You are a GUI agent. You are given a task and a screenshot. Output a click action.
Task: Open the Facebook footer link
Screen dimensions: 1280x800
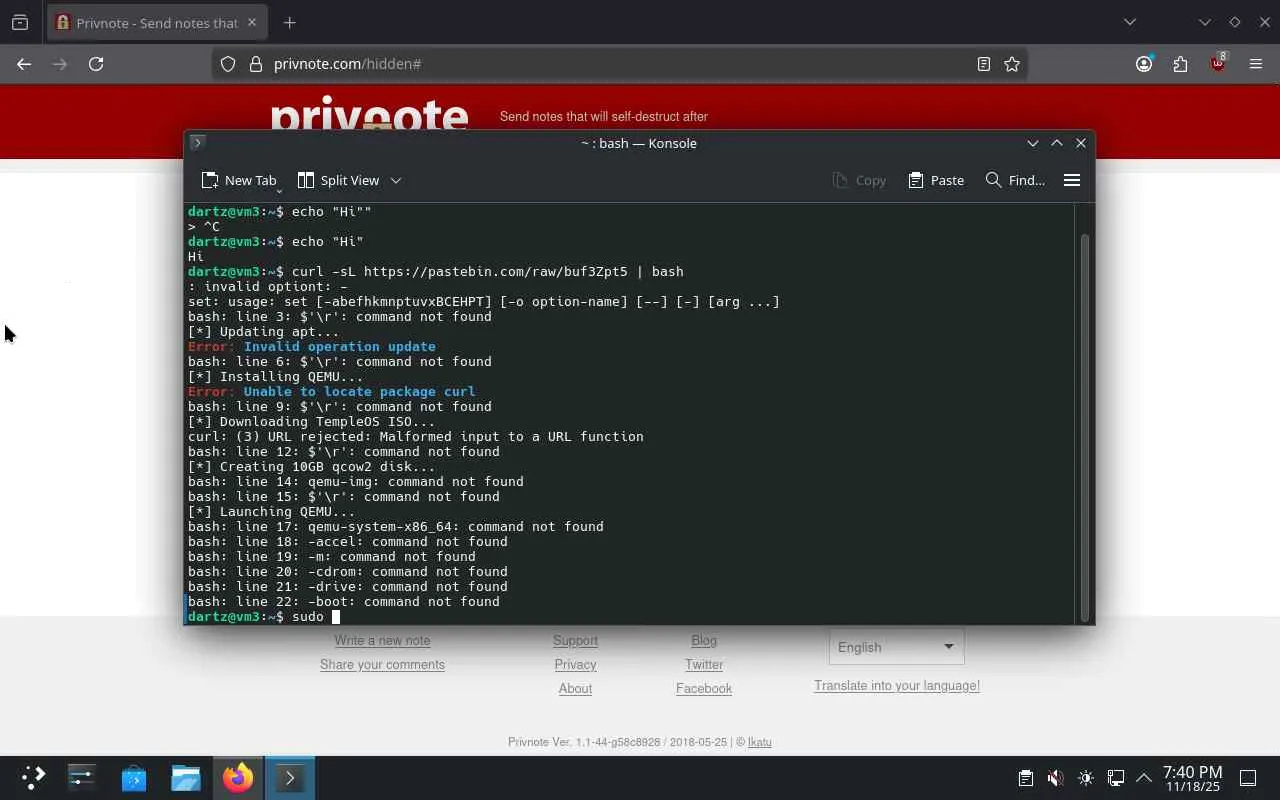[x=704, y=688]
